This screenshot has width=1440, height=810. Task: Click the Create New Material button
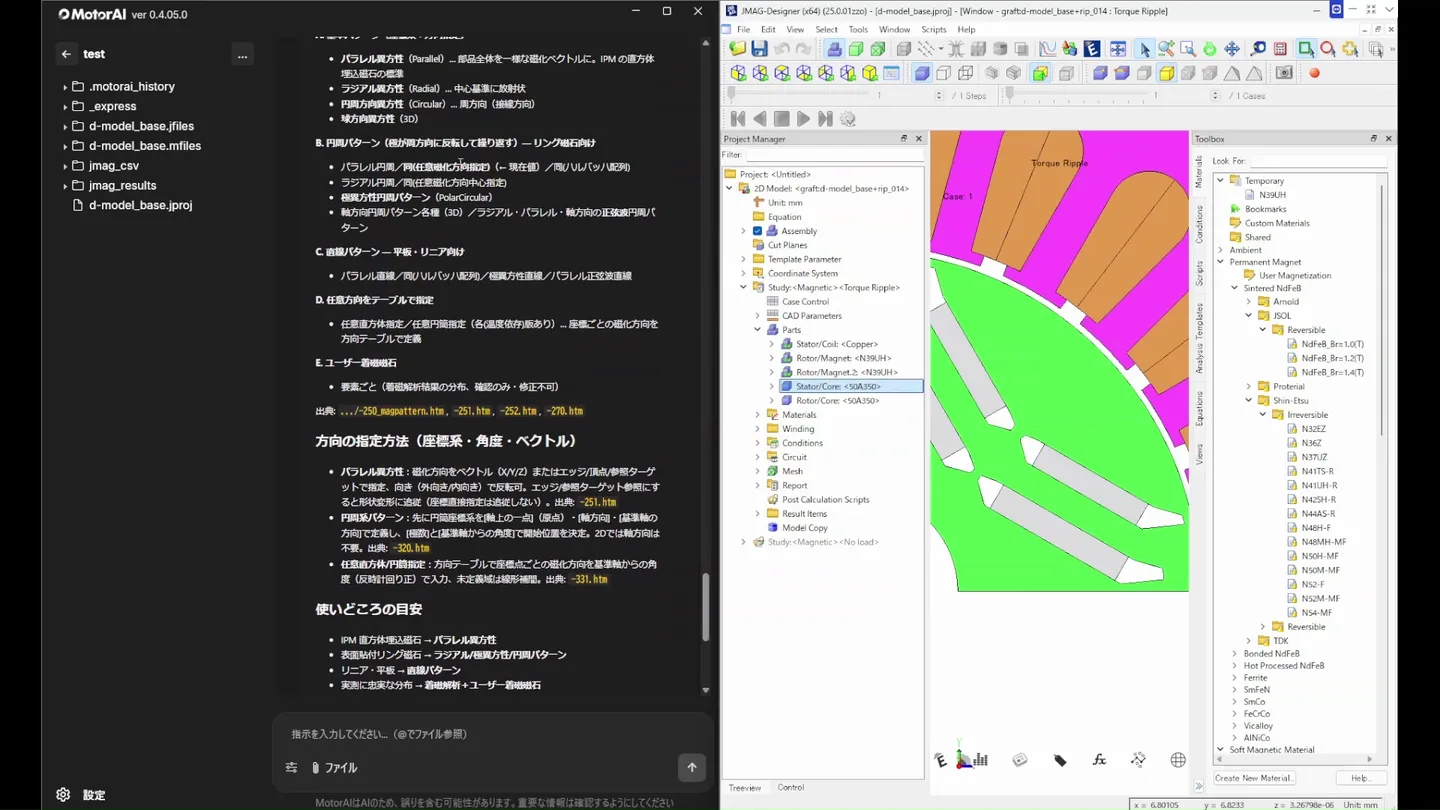[x=1254, y=778]
